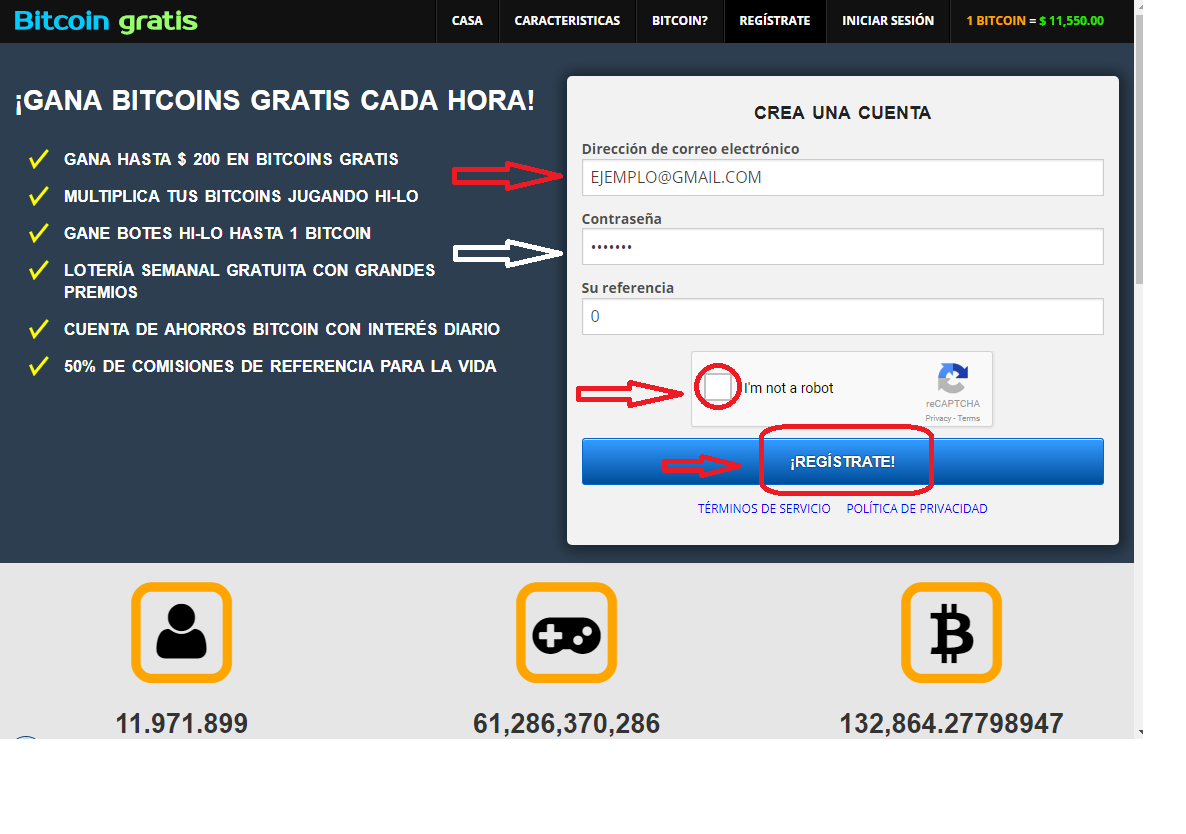
Task: Click the 11.971.899 users count
Action: (182, 724)
